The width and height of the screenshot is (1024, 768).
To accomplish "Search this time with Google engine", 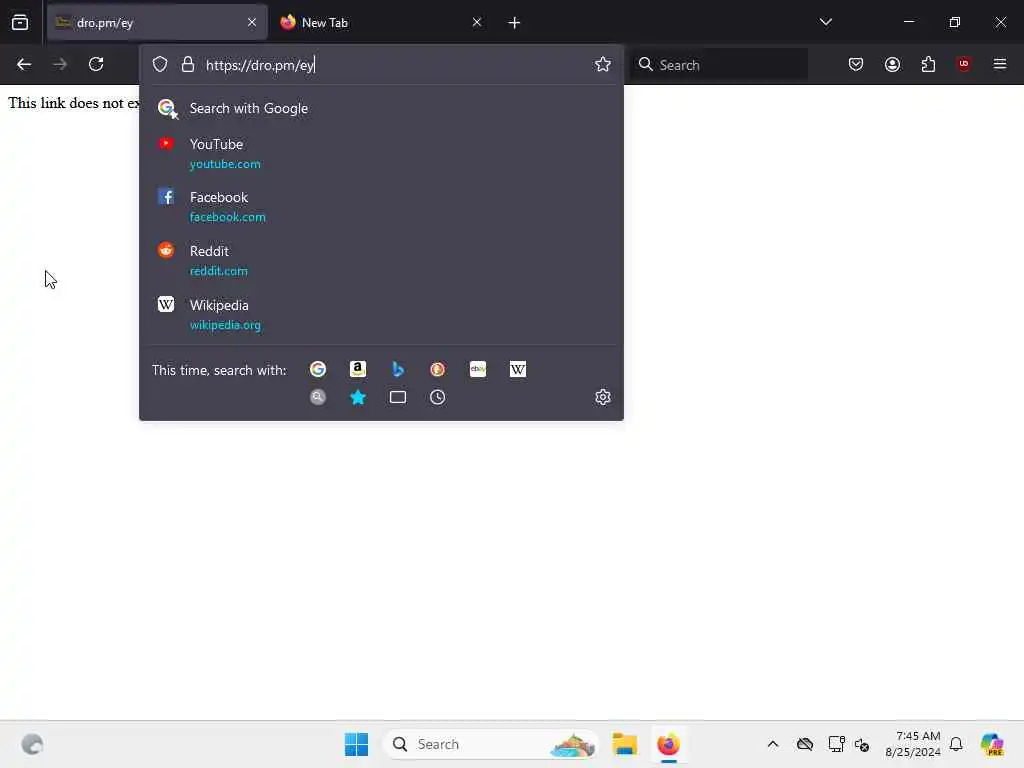I will [318, 370].
